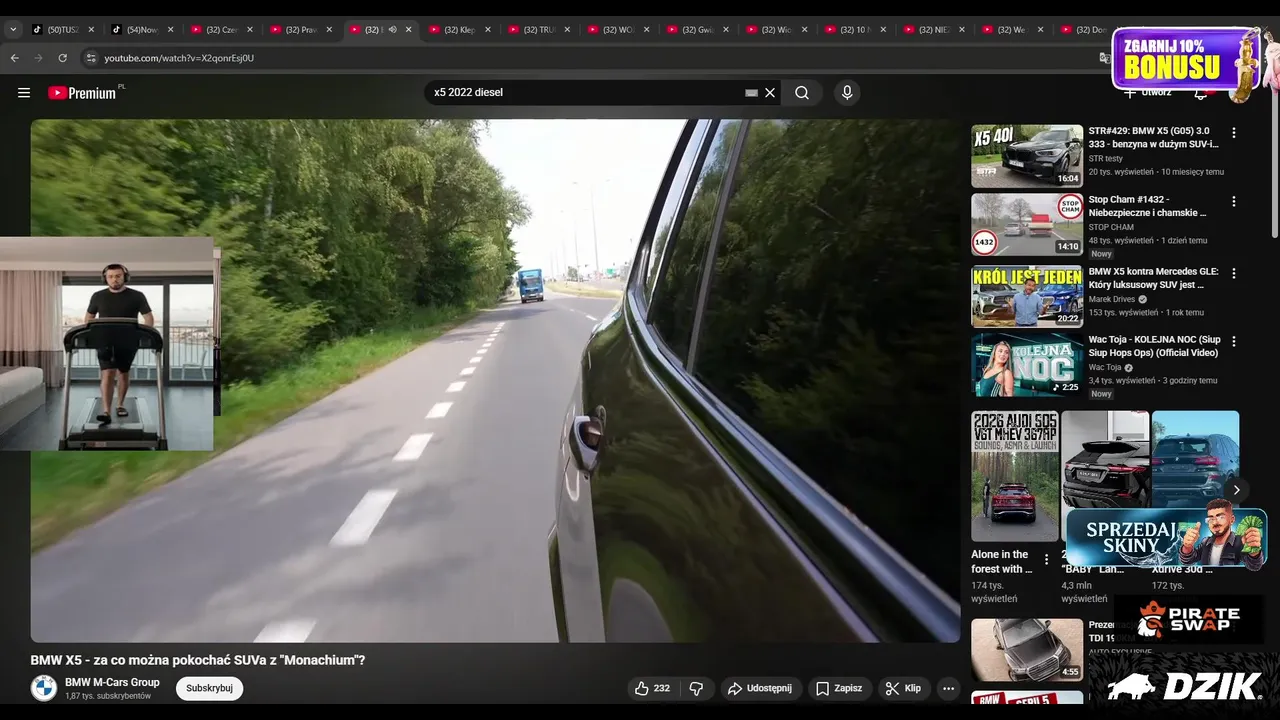
Task: Open BMW M-Cars Group channel avatar
Action: (x=44, y=688)
